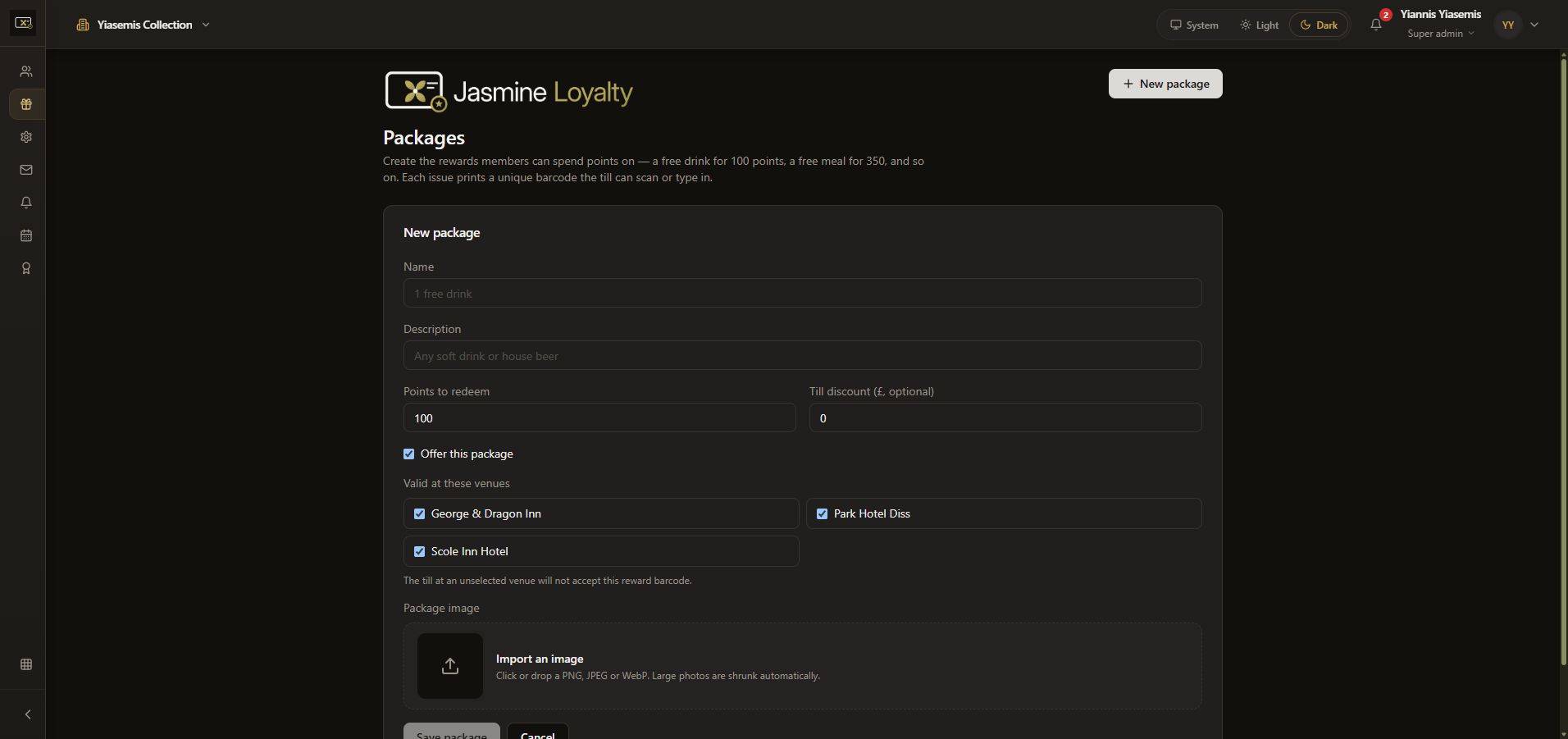Click the page vertical scrollbar
Viewport: 1568px width, 739px height.
(1563, 361)
